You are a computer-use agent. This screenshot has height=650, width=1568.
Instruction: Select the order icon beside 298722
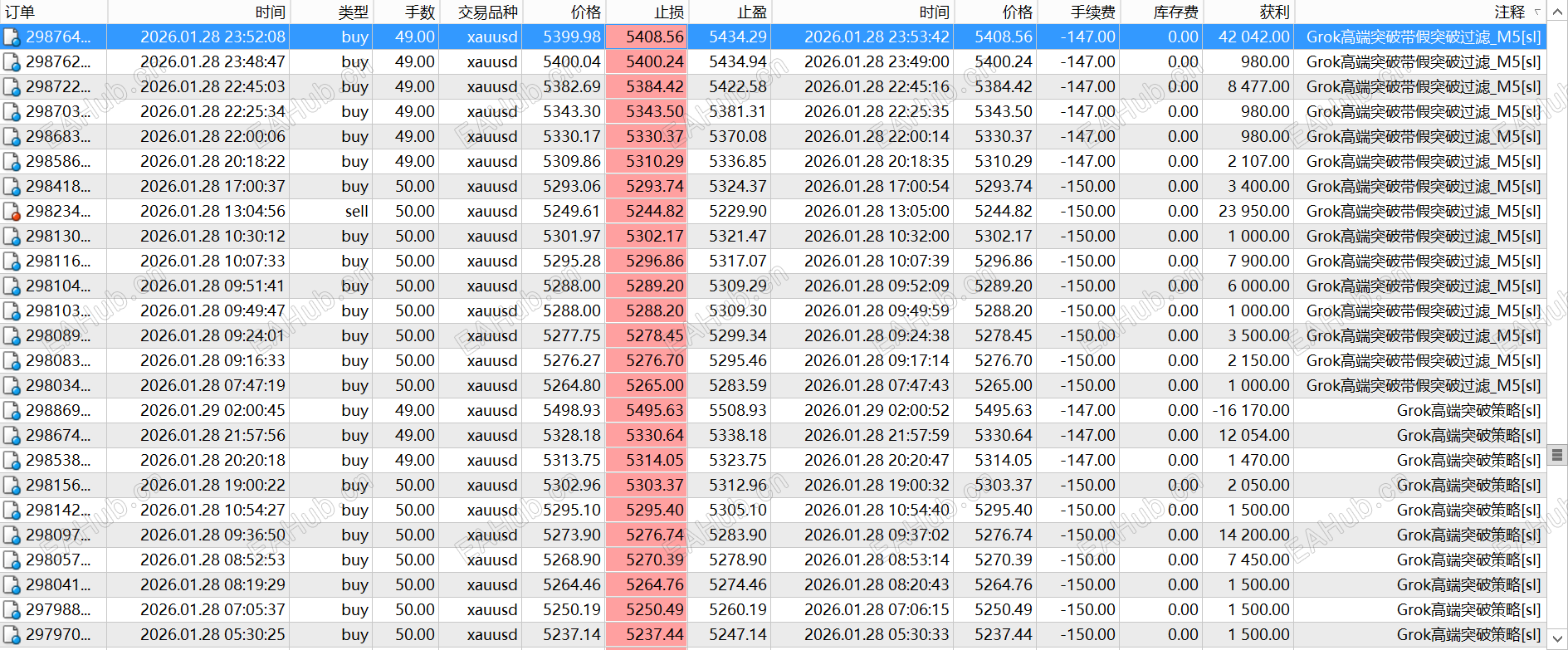point(12,87)
